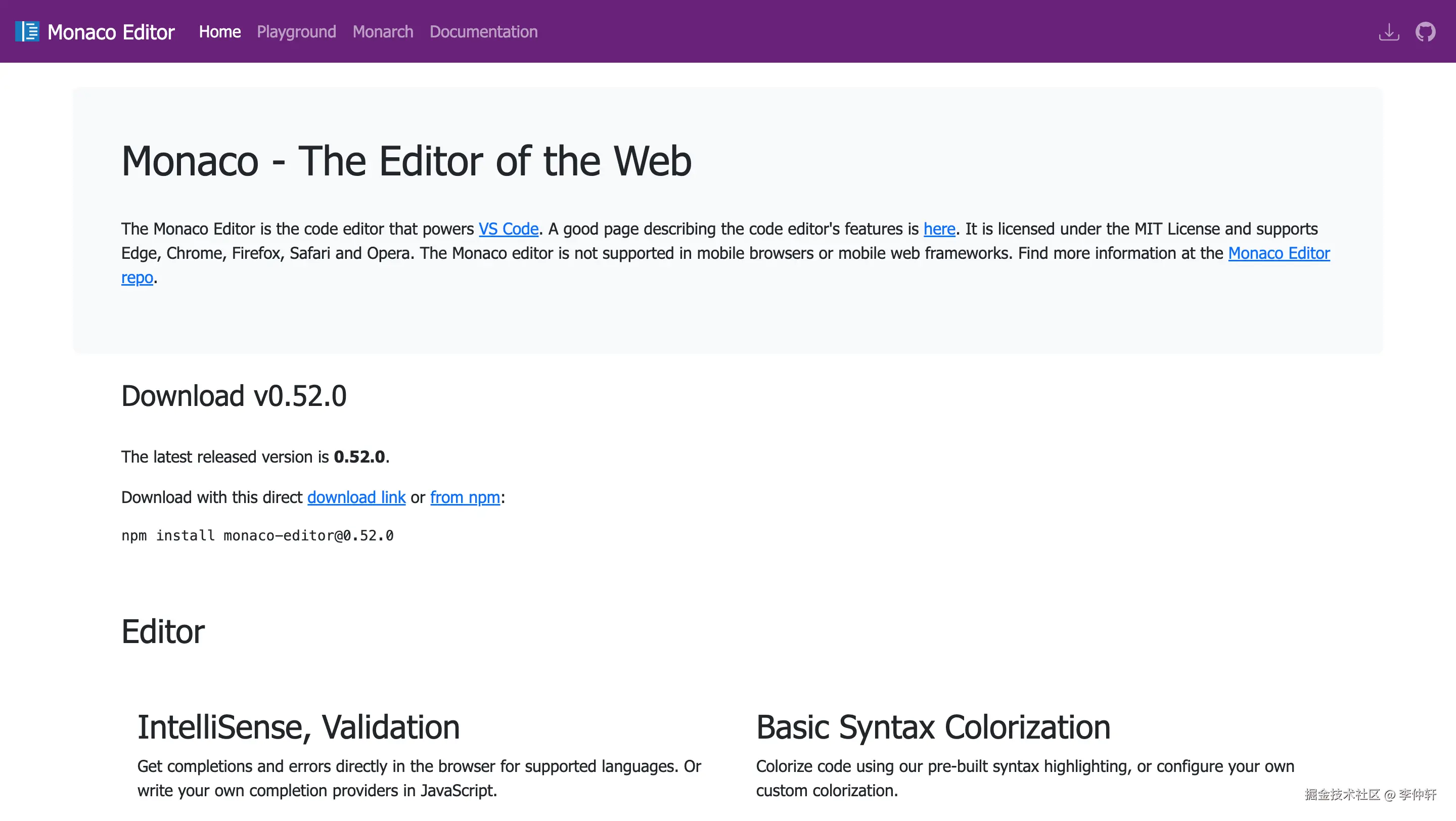This screenshot has height=821, width=1456.
Task: Click the npm install command text
Action: pos(257,535)
